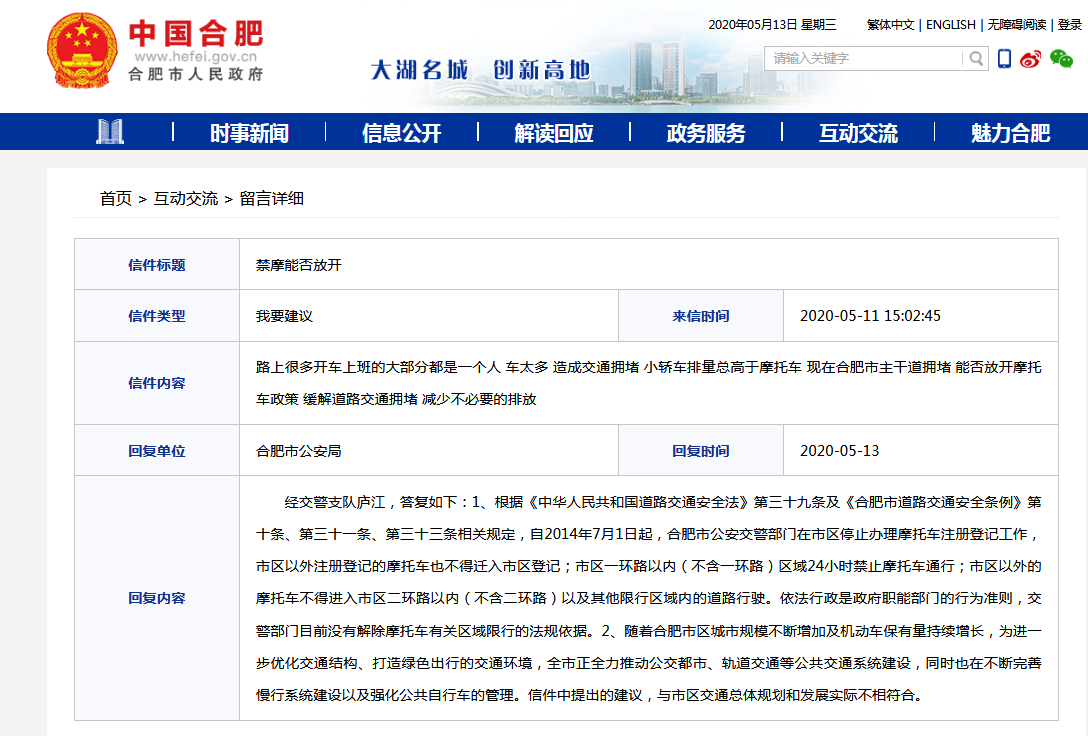
Task: Click the 登录 link
Action: pyautogui.click(x=1069, y=24)
